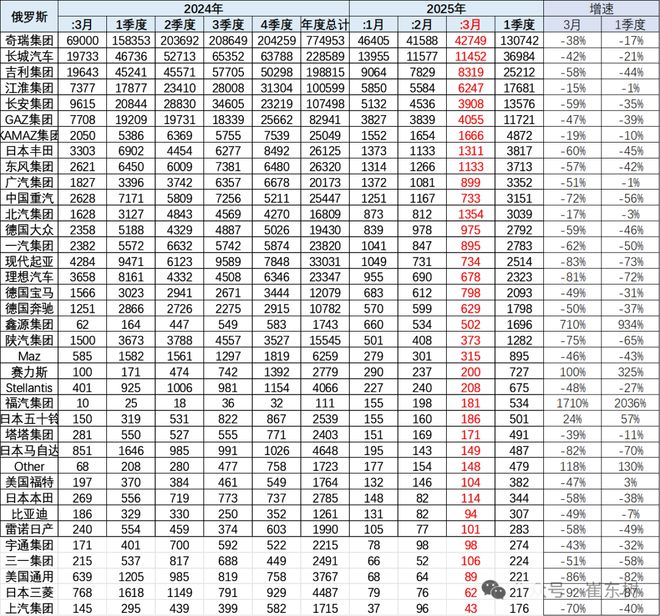Select the 日本三菱 row label
The height and width of the screenshot is (616, 660).
29,592
